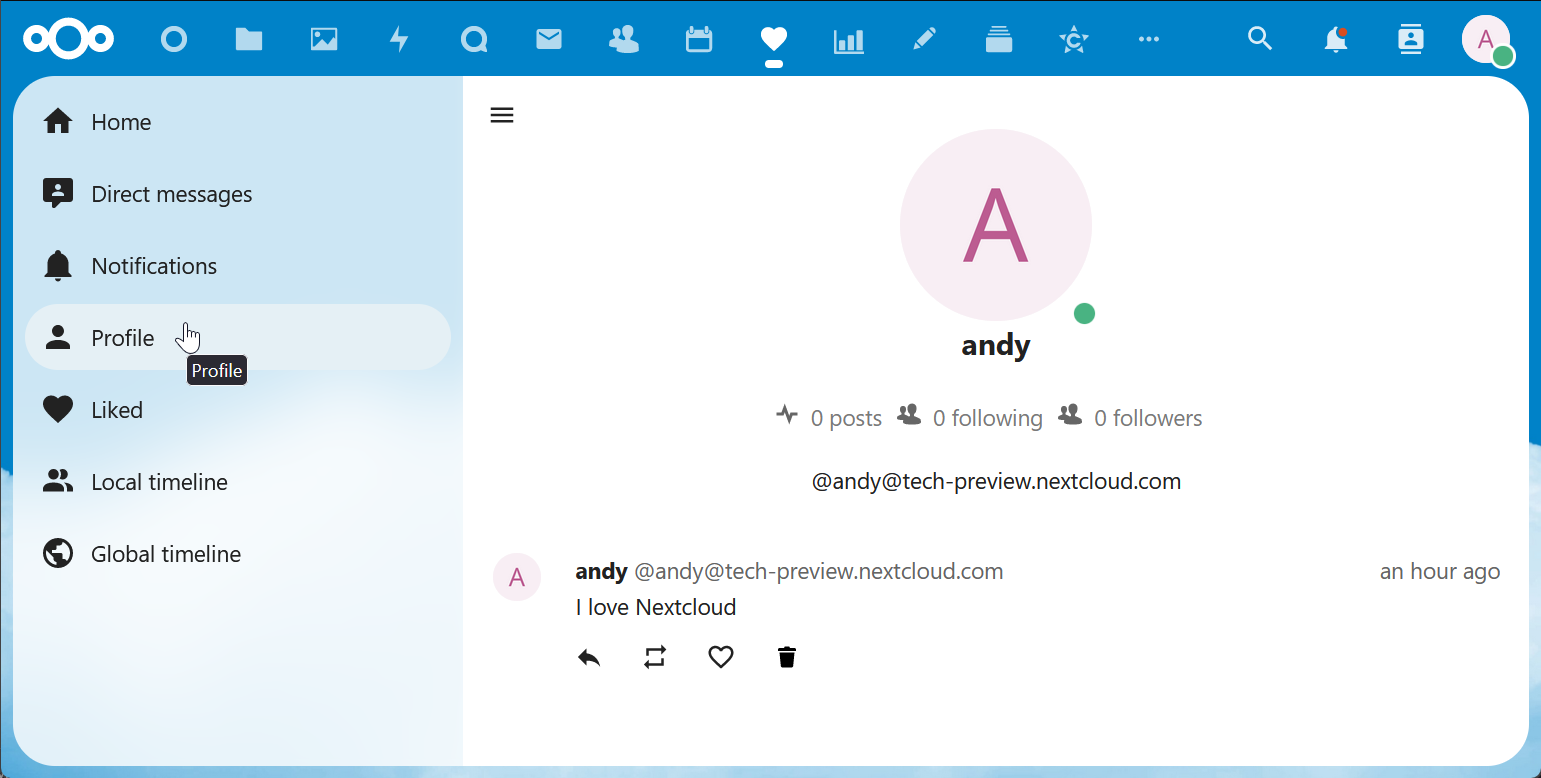Open the Mail app icon
The width and height of the screenshot is (1541, 778).
click(x=549, y=39)
